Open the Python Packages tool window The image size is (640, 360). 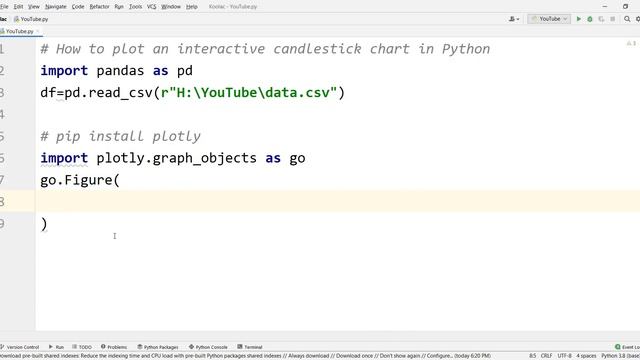coord(158,347)
